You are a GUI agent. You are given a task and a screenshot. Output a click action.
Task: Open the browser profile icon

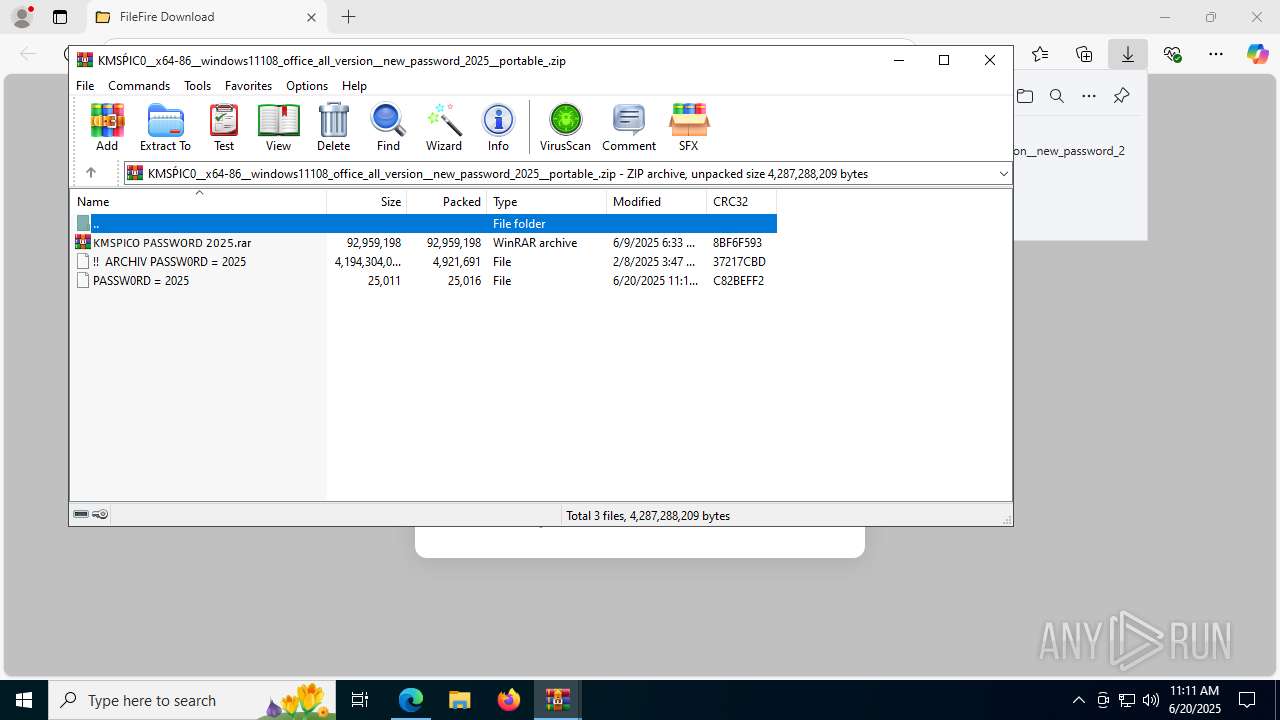click(x=22, y=17)
